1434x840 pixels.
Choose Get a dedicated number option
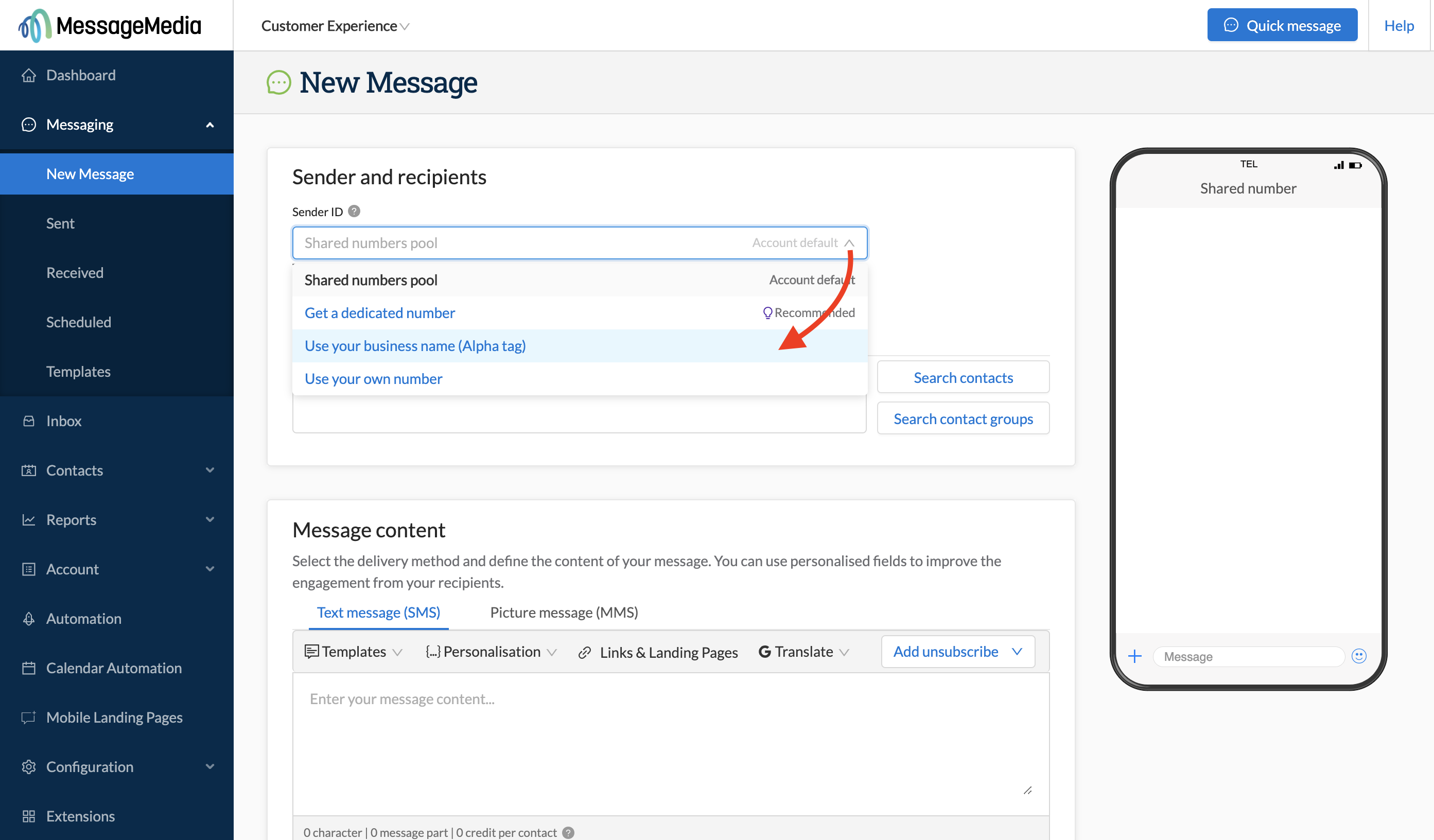click(580, 312)
